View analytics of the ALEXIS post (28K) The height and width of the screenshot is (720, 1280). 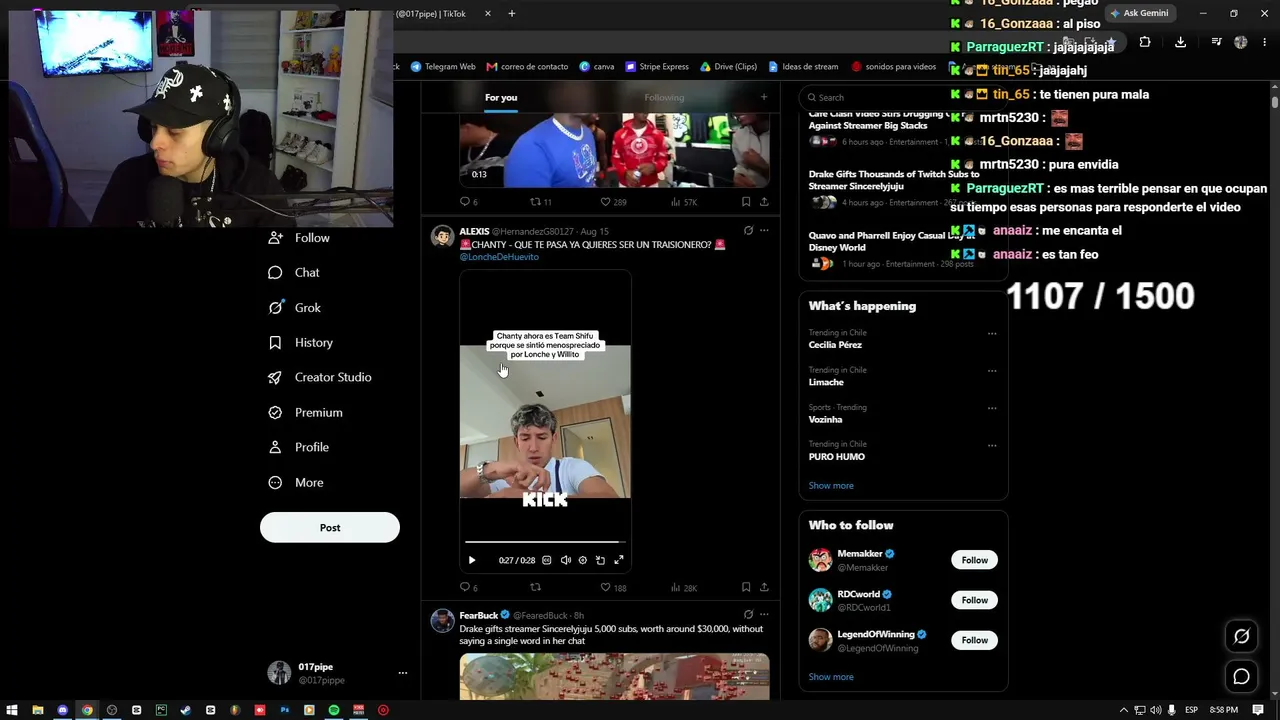coord(683,587)
